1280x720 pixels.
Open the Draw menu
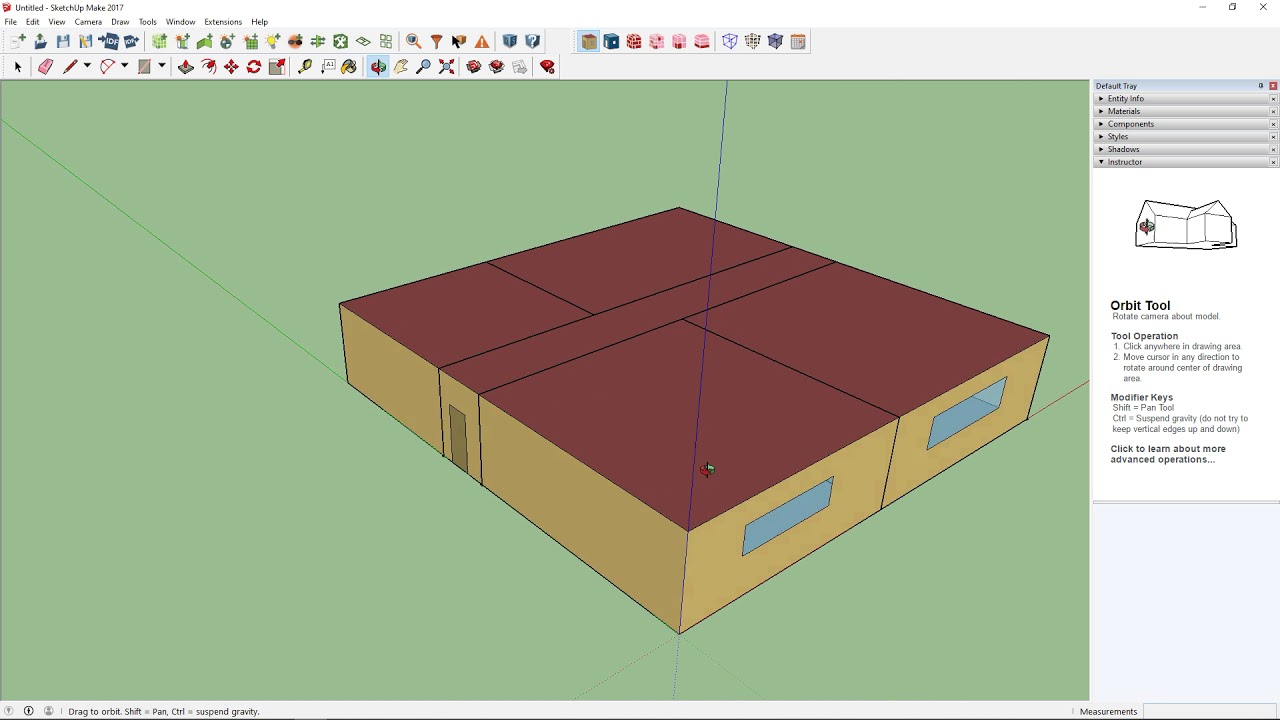[x=120, y=22]
